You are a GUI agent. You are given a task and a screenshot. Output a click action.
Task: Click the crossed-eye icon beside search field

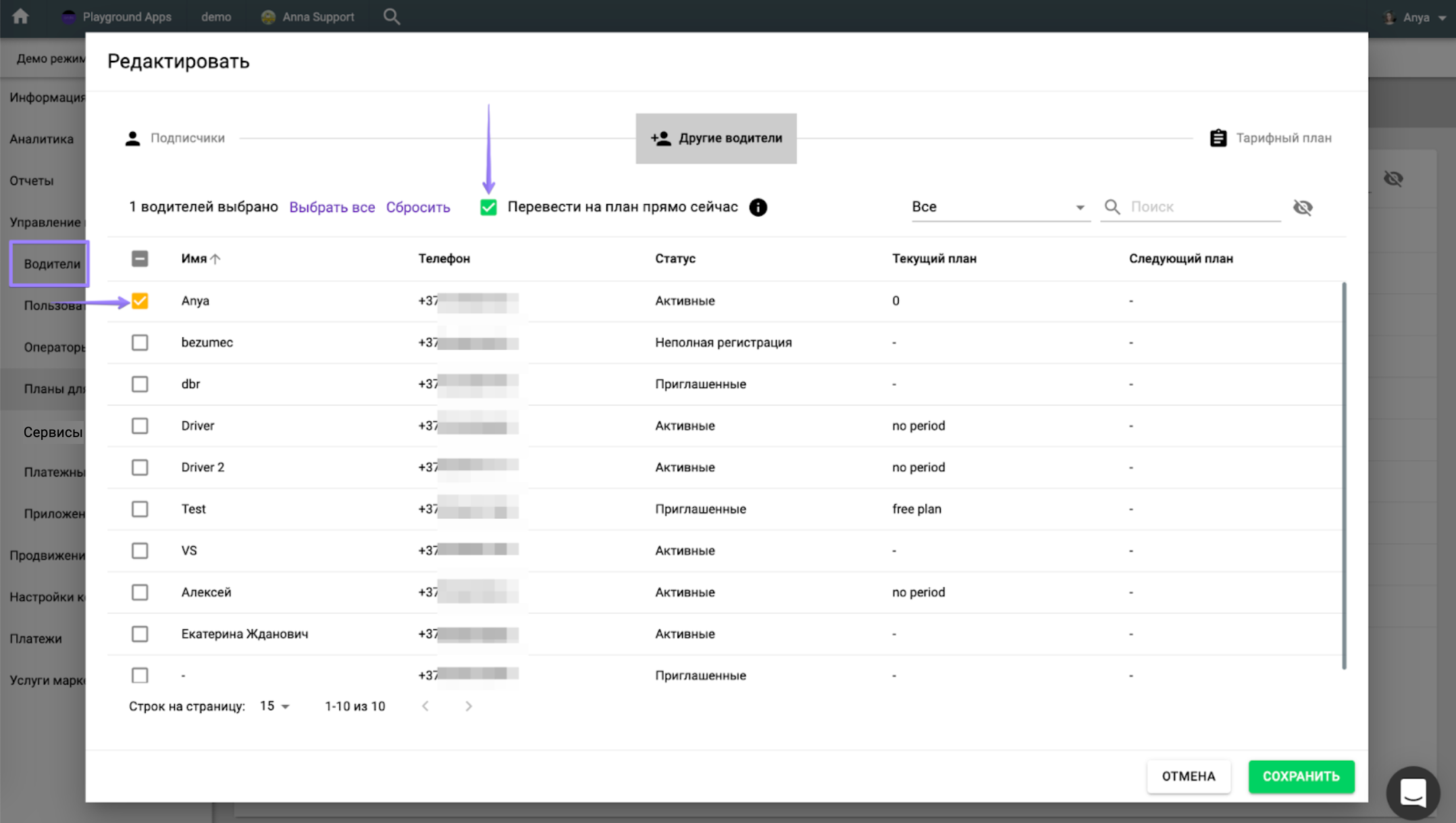pyautogui.click(x=1303, y=207)
